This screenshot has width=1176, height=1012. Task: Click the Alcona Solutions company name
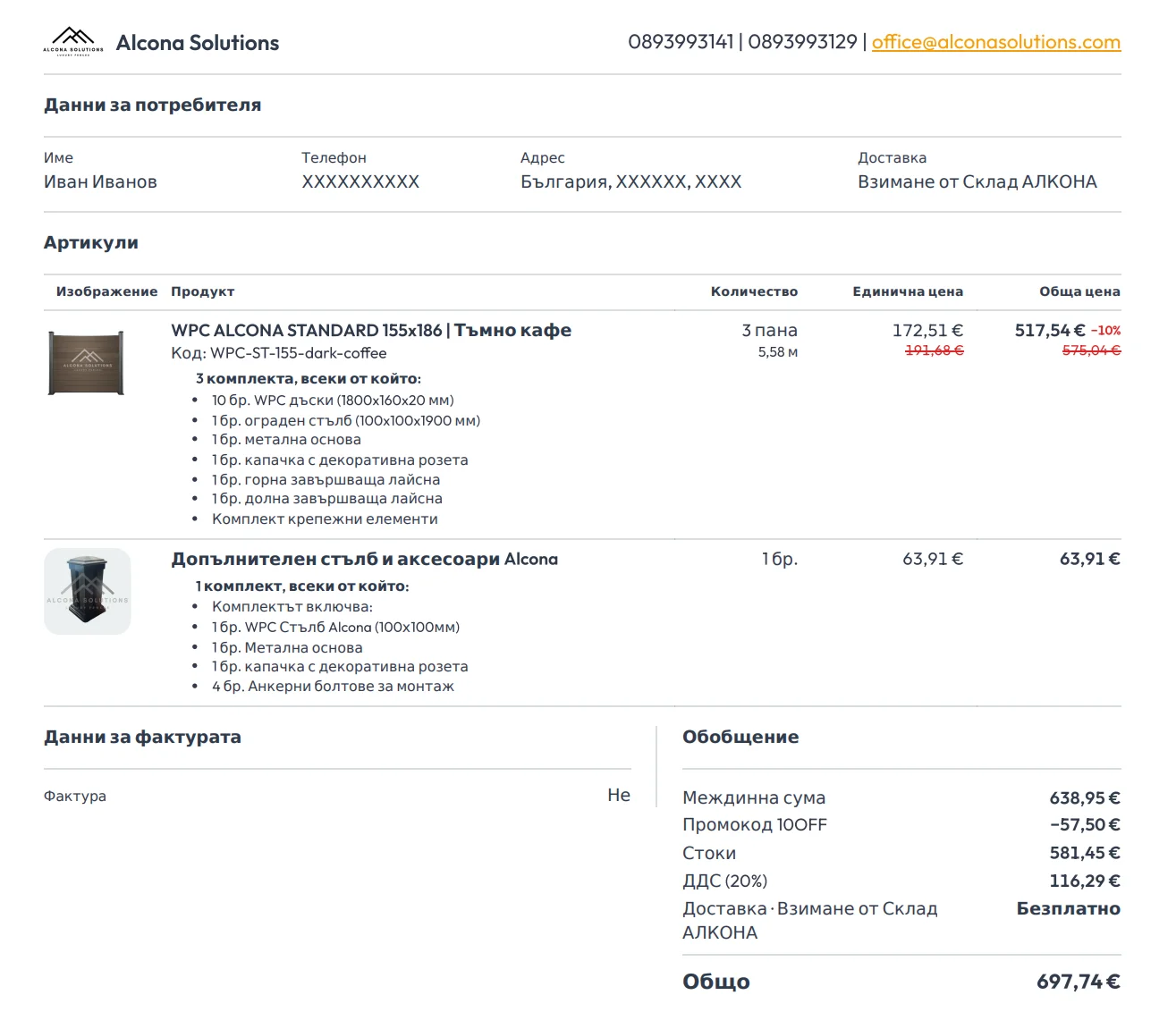[x=198, y=43]
